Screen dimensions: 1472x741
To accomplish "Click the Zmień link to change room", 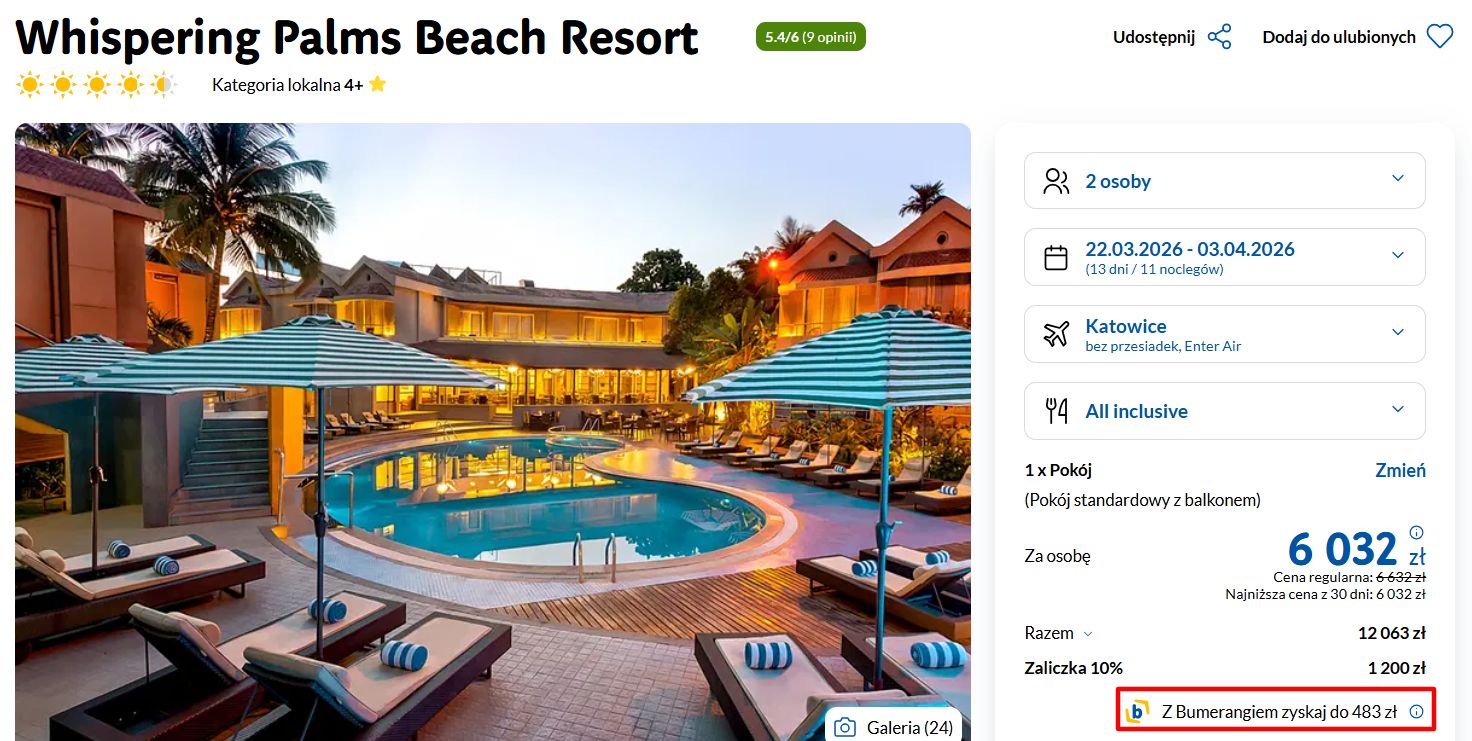I will pyautogui.click(x=1400, y=470).
